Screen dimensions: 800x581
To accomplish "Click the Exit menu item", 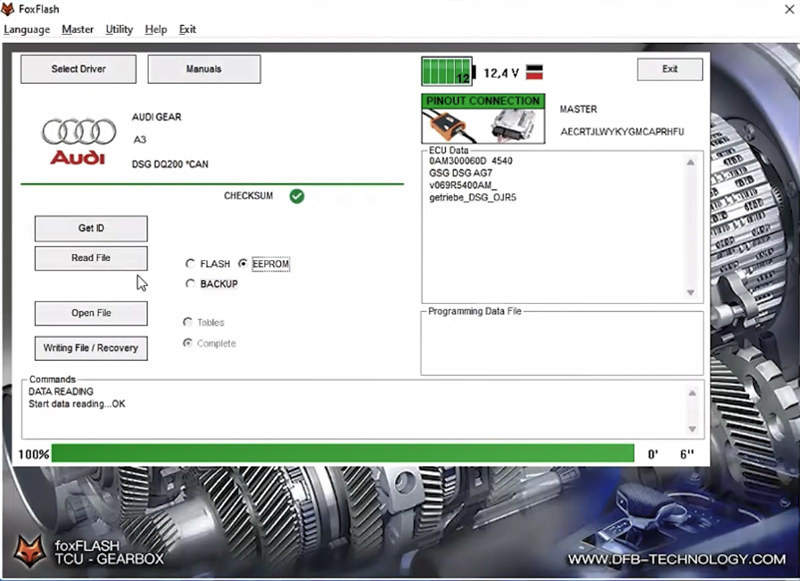I will 187,30.
